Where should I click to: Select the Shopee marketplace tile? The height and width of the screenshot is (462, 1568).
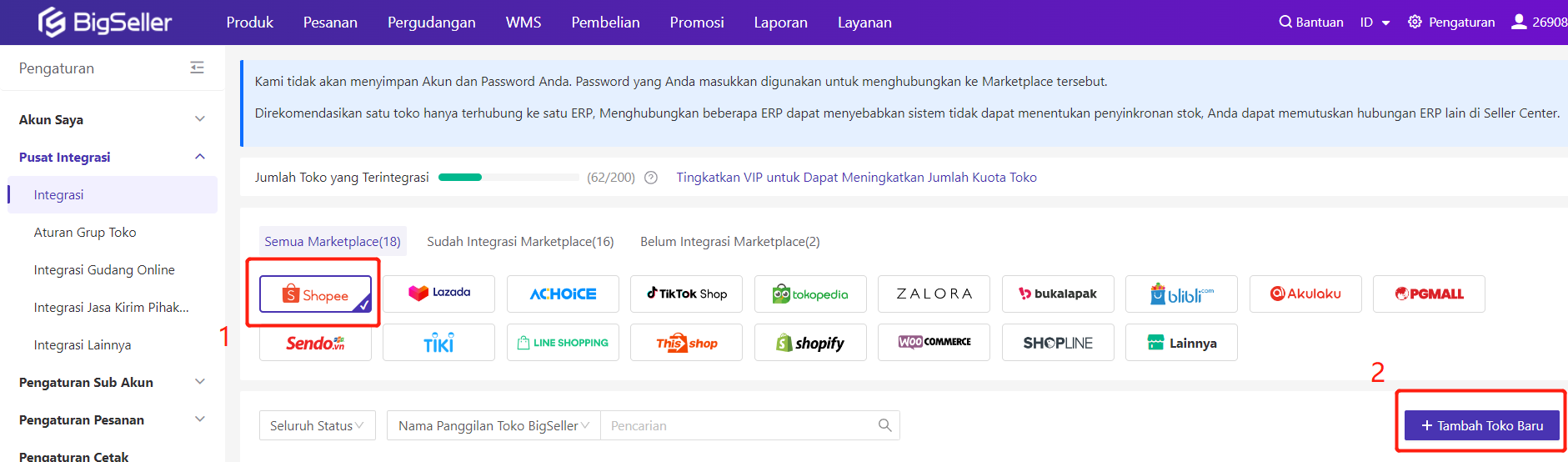coord(315,294)
